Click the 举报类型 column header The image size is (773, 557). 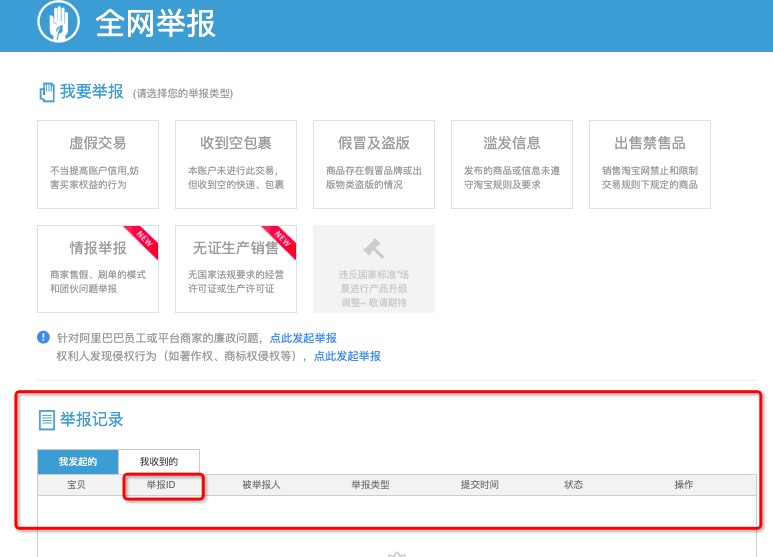pos(370,485)
